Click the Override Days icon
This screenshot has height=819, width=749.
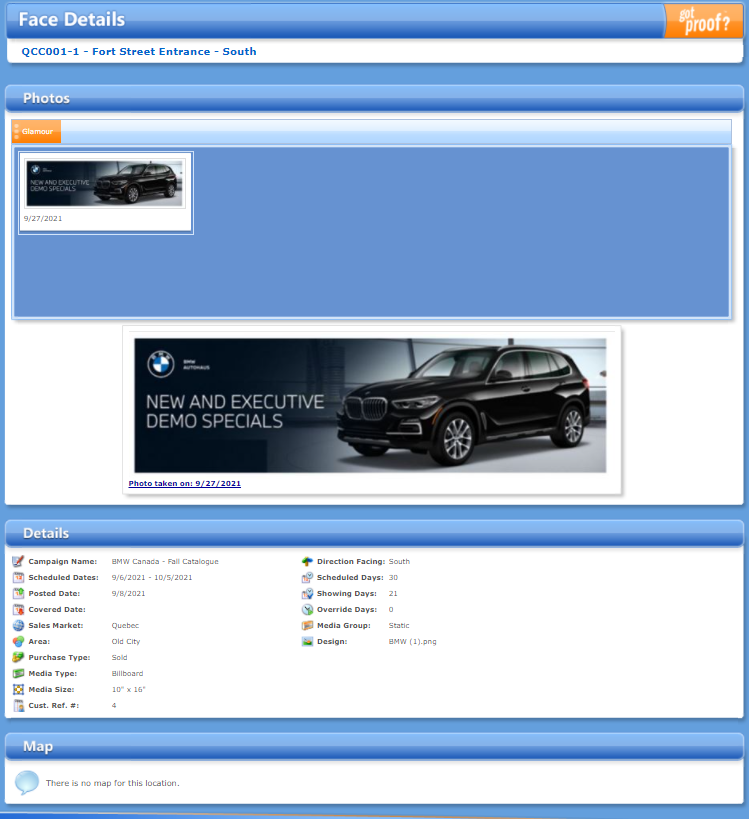point(308,610)
